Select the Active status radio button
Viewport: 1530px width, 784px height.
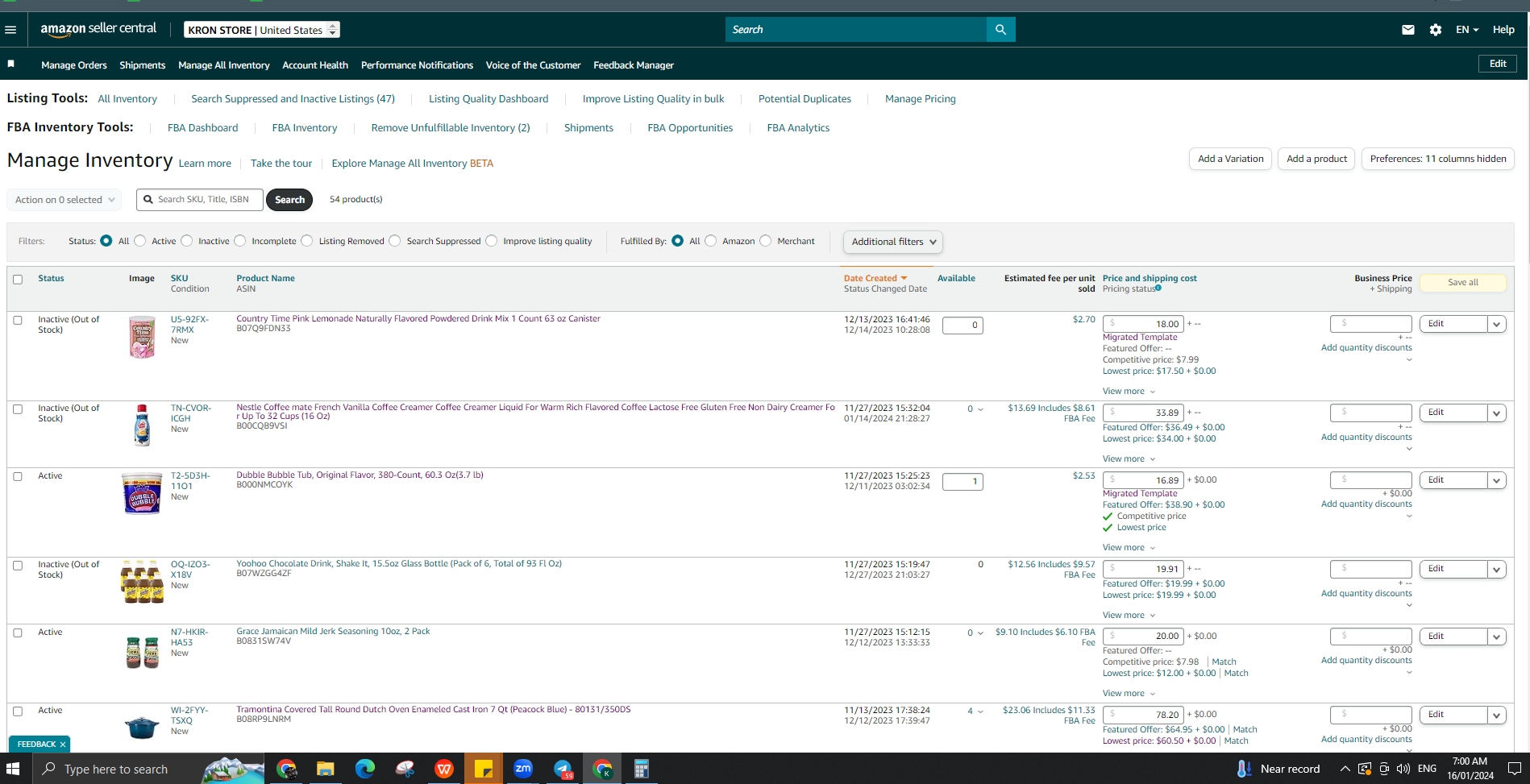pyautogui.click(x=140, y=241)
